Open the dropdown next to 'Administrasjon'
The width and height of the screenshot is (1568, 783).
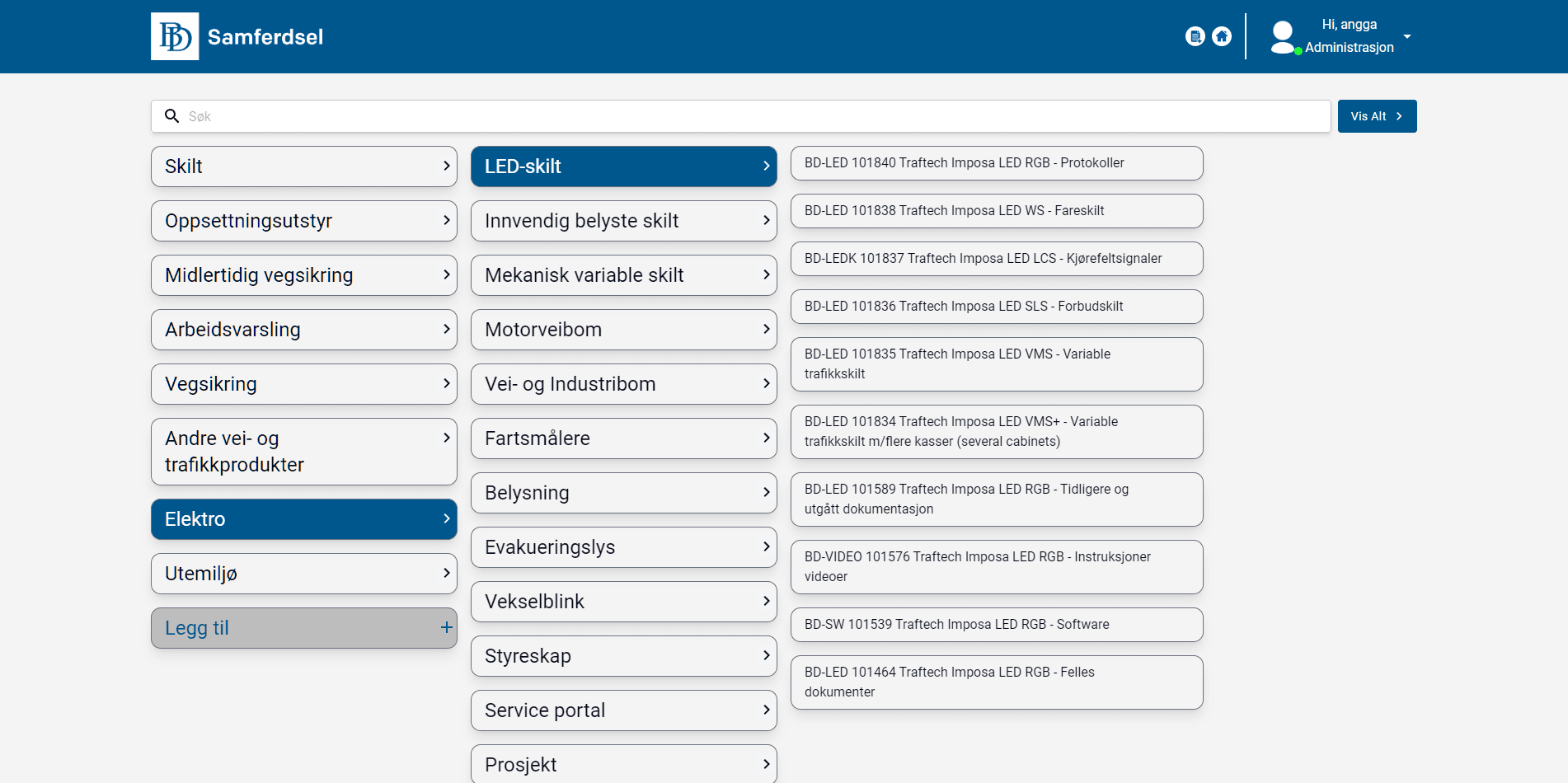coord(1407,36)
